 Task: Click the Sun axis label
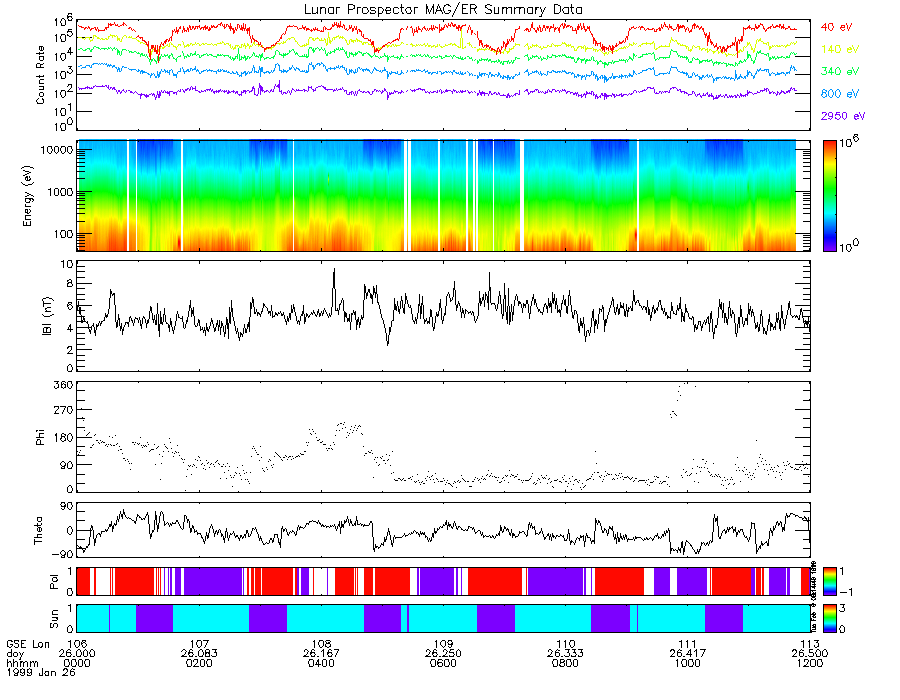pyautogui.click(x=54, y=619)
